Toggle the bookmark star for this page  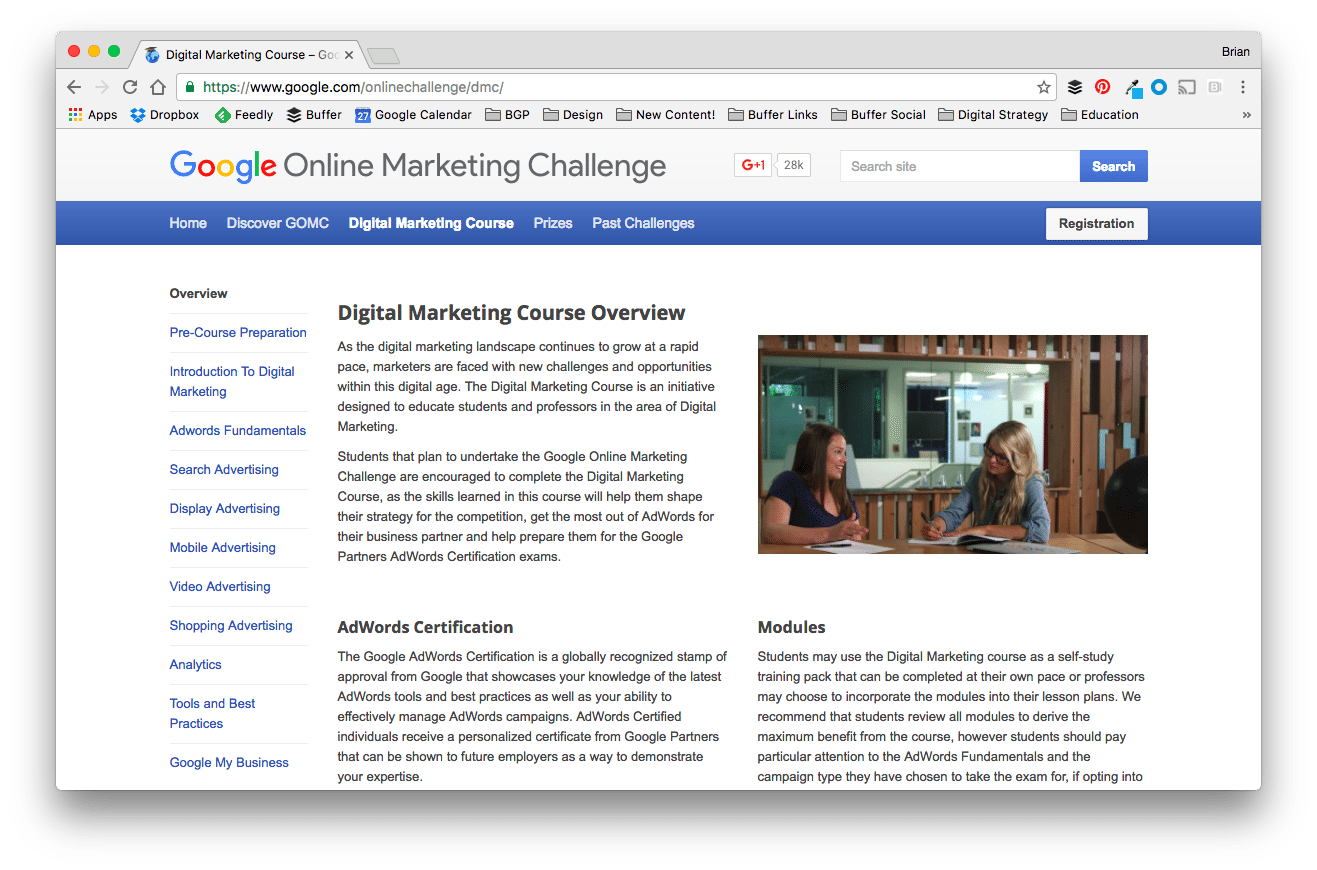pyautogui.click(x=1044, y=87)
